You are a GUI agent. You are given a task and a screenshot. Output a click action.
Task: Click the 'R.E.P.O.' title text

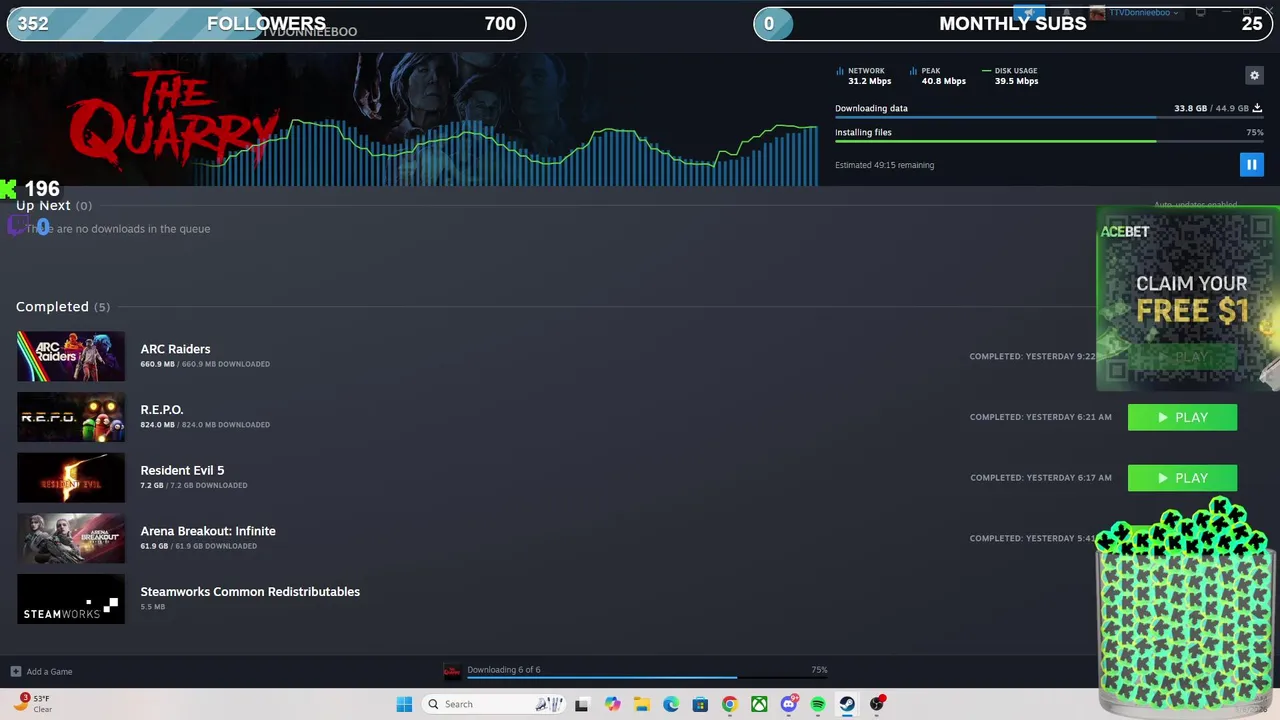click(x=162, y=410)
